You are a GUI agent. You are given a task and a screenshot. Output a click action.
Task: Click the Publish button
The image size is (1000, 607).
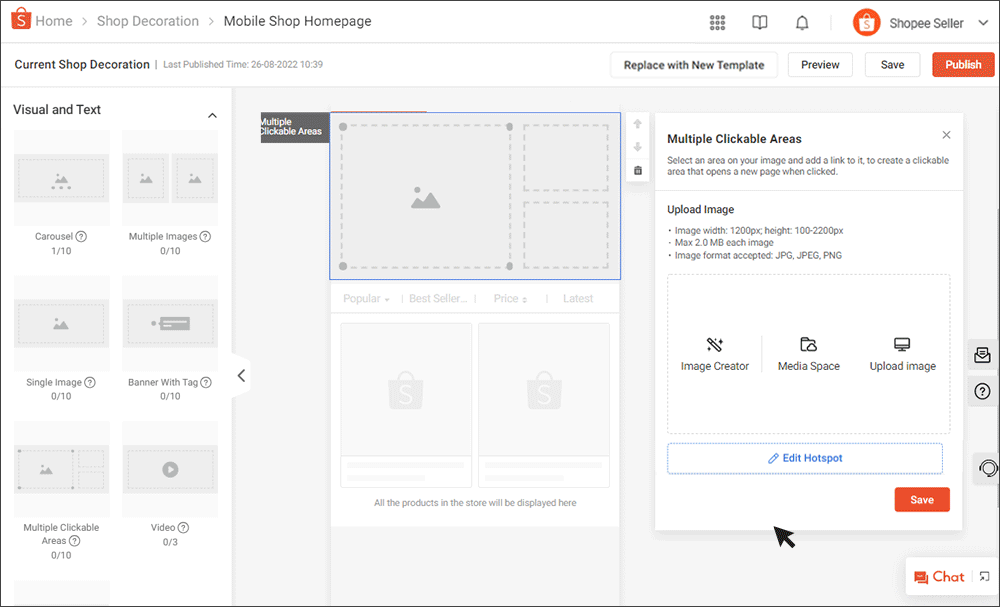click(x=963, y=65)
